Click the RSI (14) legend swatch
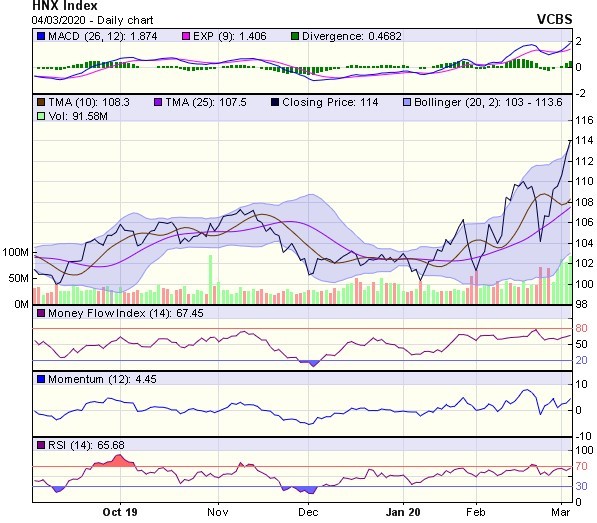The width and height of the screenshot is (597, 523). 41,445
